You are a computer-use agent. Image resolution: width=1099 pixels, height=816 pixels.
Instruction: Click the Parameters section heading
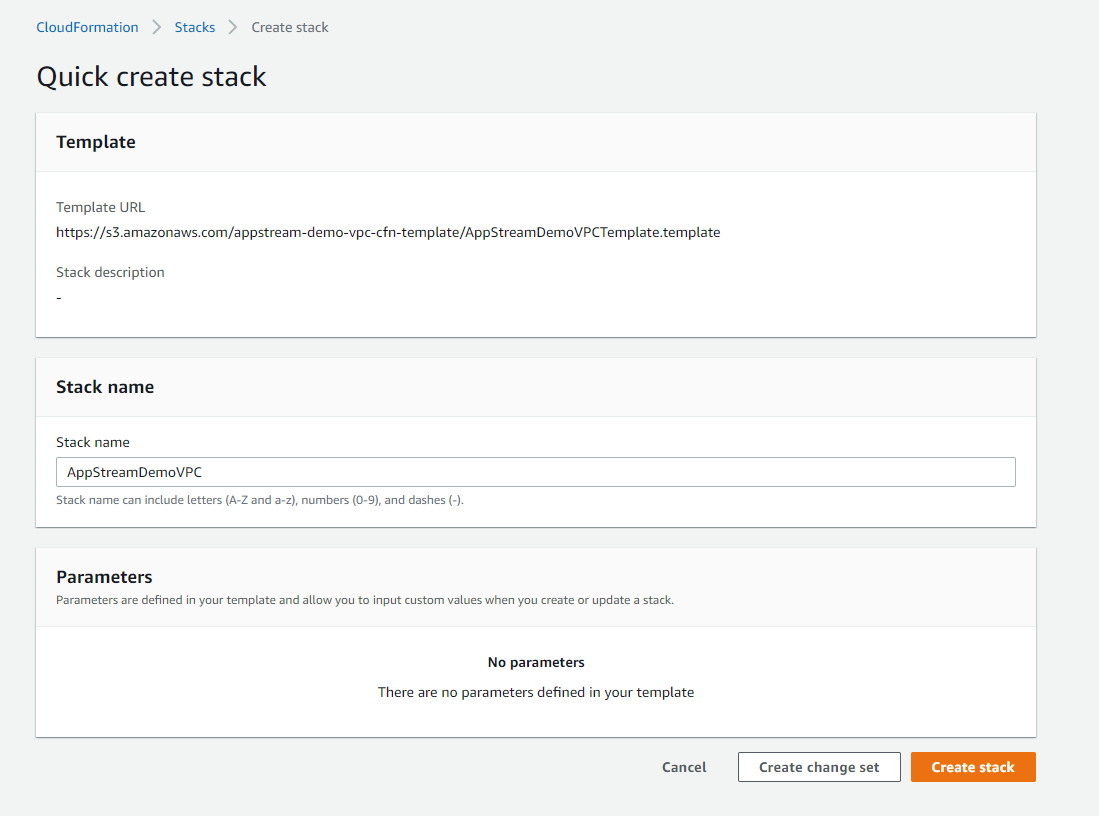(x=104, y=577)
